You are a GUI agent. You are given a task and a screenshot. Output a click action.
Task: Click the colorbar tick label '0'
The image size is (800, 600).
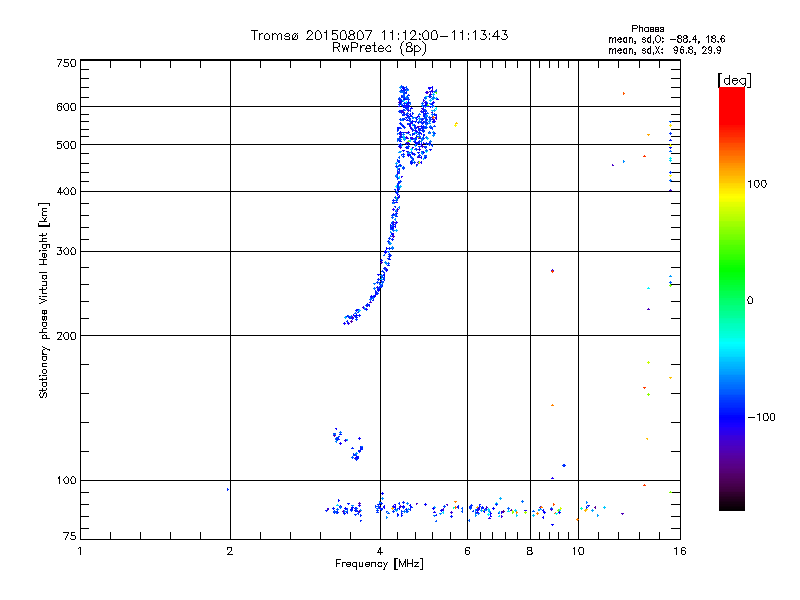[x=750, y=301]
